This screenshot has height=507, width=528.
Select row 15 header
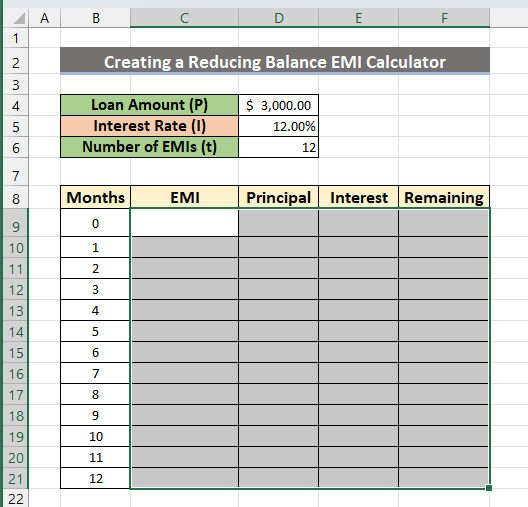coord(15,353)
